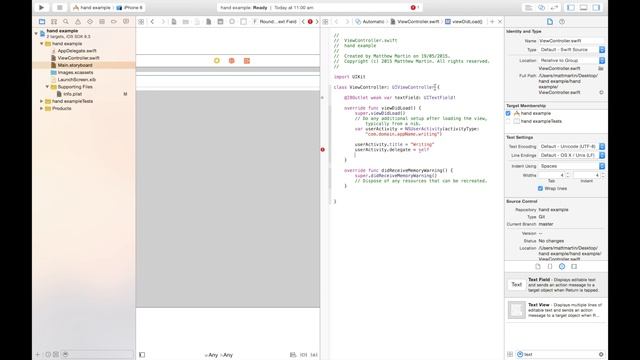
Task: Toggle the navigator pane visibility
Action: [571, 7]
